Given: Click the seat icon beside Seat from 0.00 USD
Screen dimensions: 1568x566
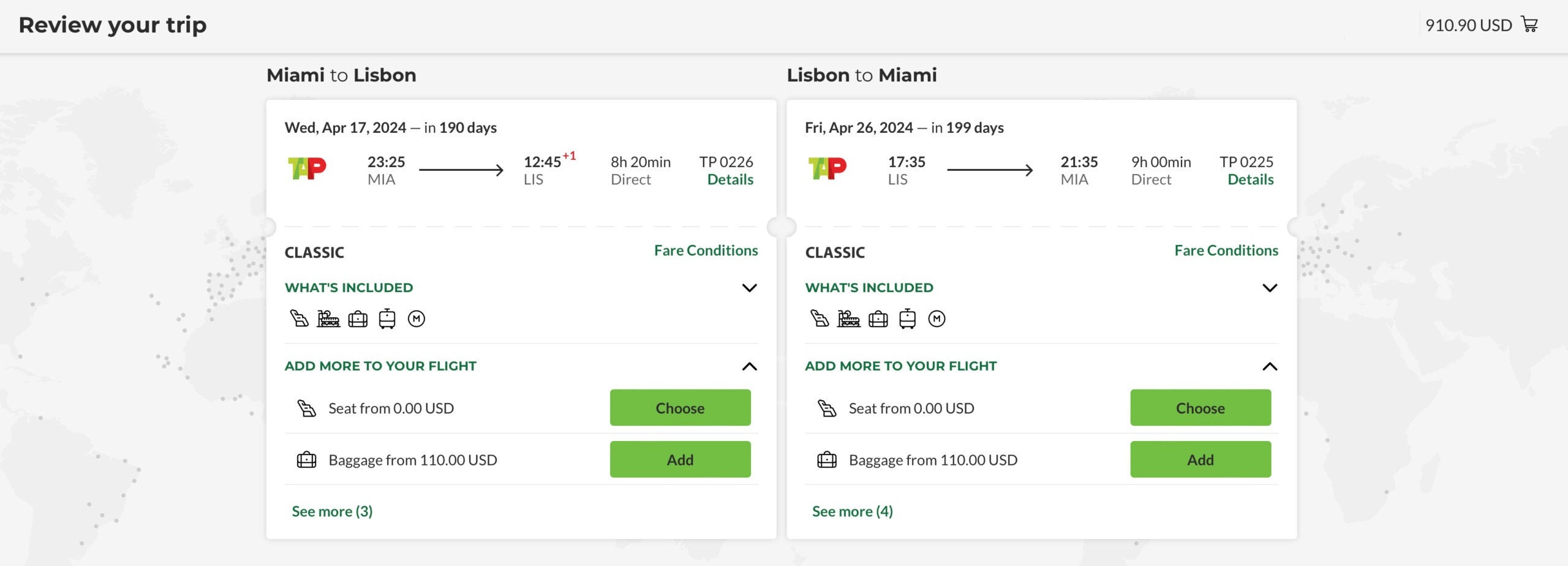Looking at the screenshot, I should (x=305, y=407).
